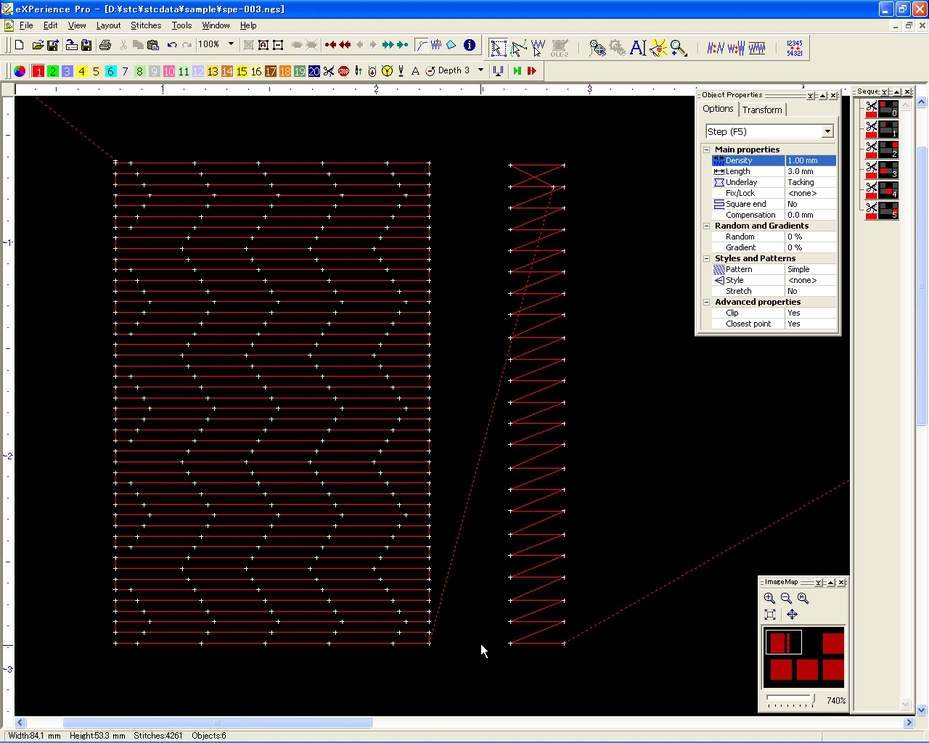The height and width of the screenshot is (743, 929).
Task: Click the Length value 3.0 mm
Action: coord(811,171)
